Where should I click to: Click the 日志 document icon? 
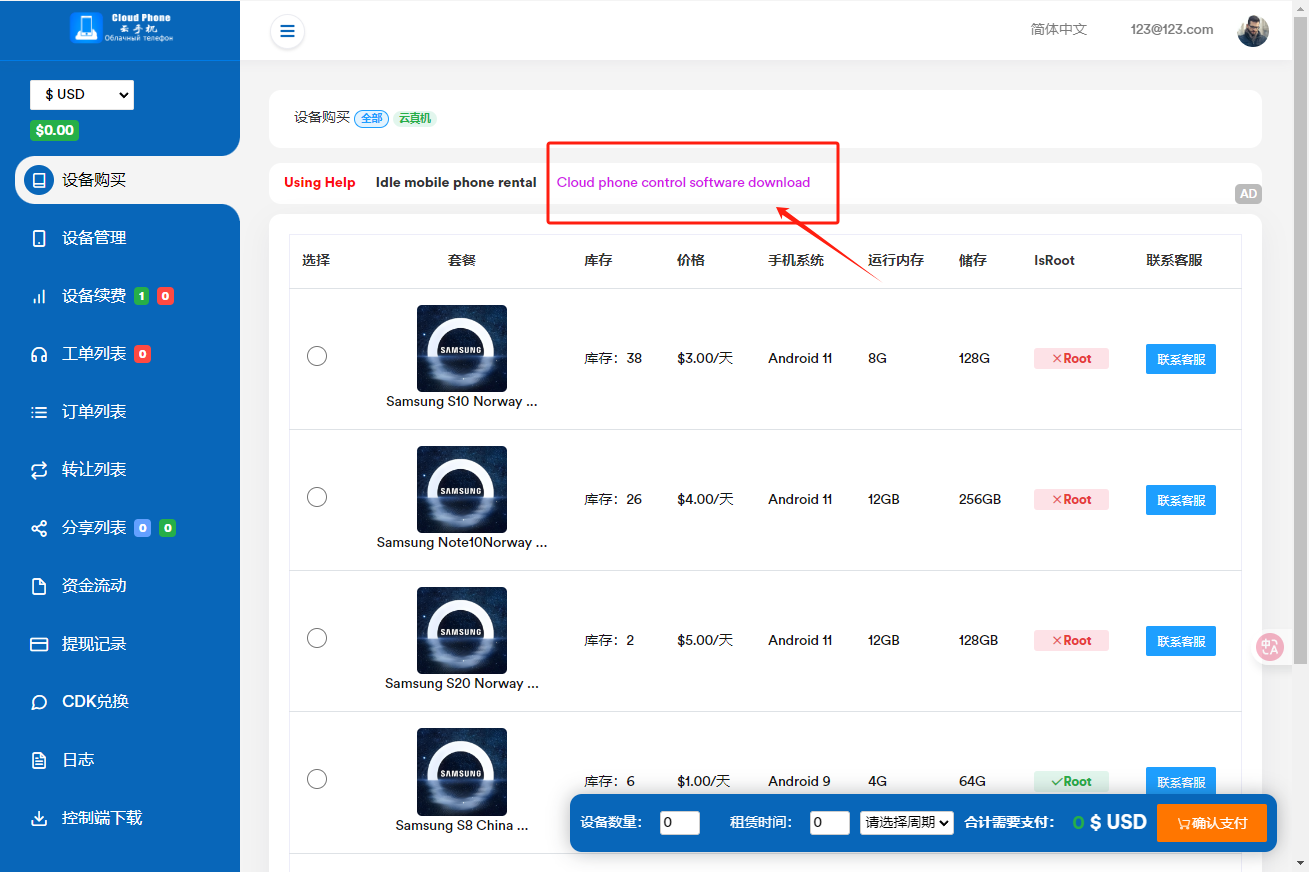pos(39,760)
